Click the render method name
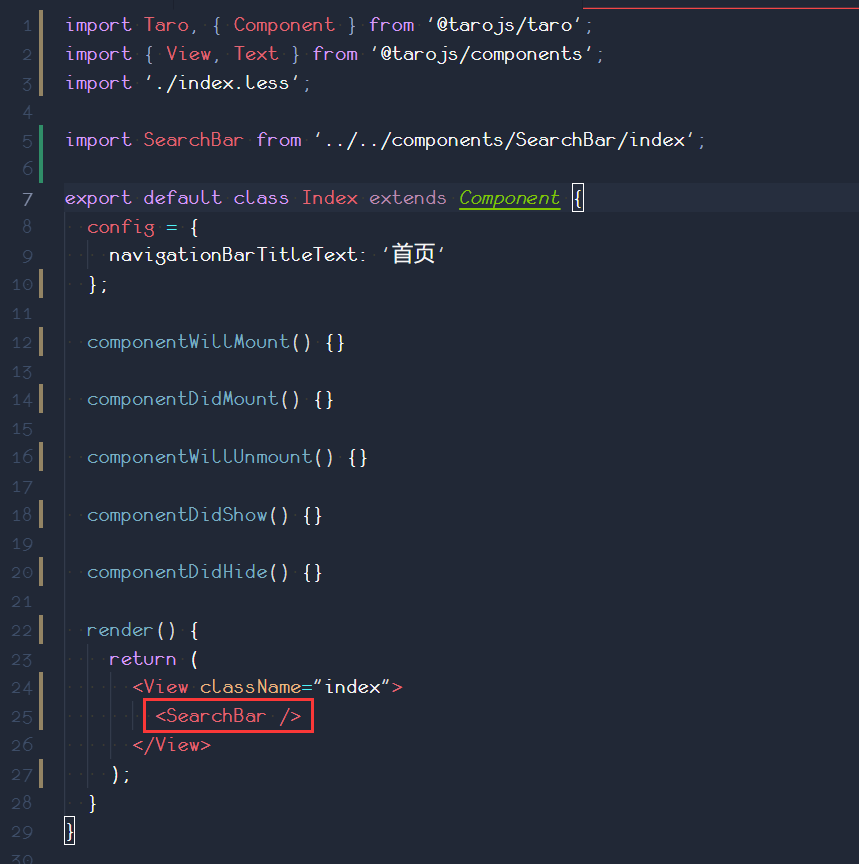The height and width of the screenshot is (864, 859). pos(120,630)
